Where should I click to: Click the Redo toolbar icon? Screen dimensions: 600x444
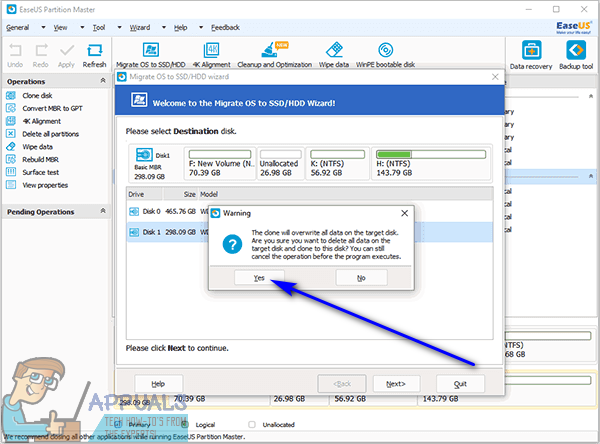tap(41, 56)
